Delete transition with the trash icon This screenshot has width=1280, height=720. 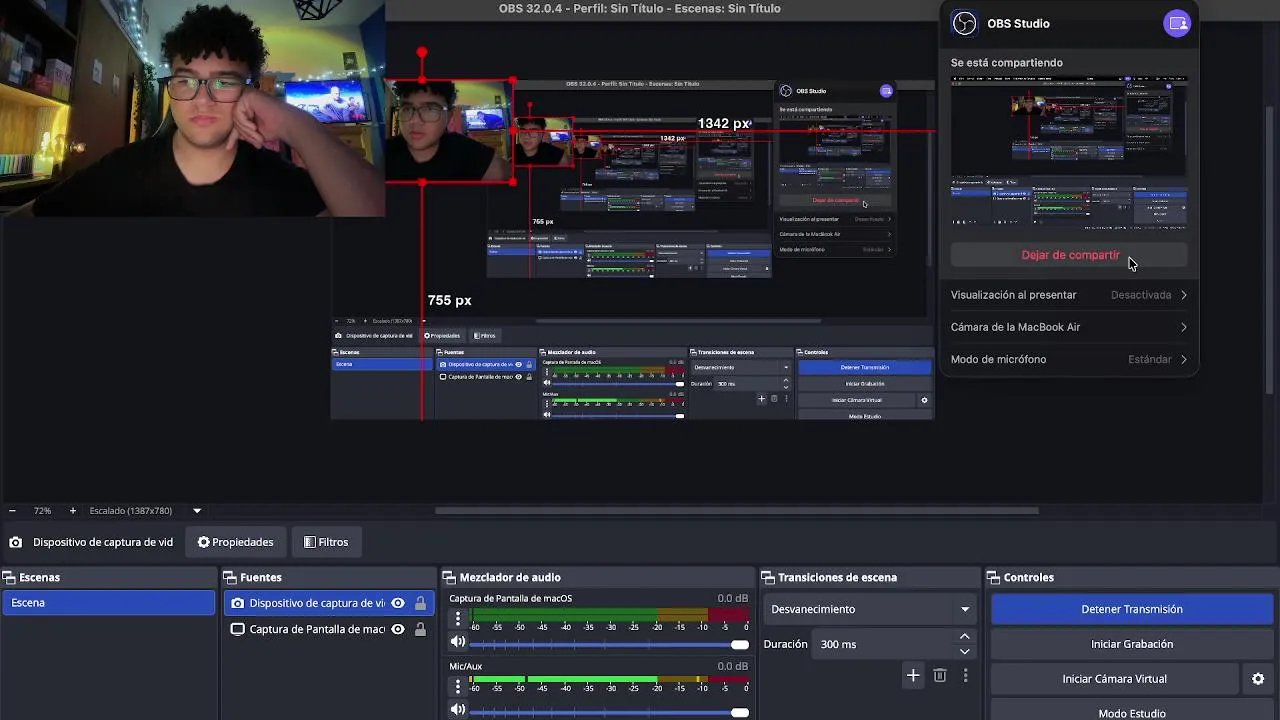940,676
